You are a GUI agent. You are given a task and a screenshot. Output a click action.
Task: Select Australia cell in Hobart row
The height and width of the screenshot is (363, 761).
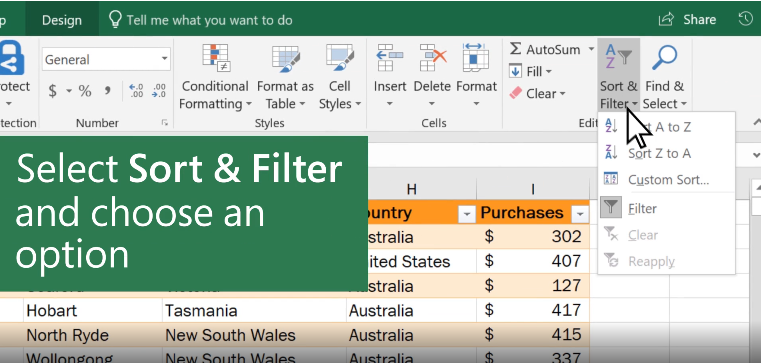point(412,311)
